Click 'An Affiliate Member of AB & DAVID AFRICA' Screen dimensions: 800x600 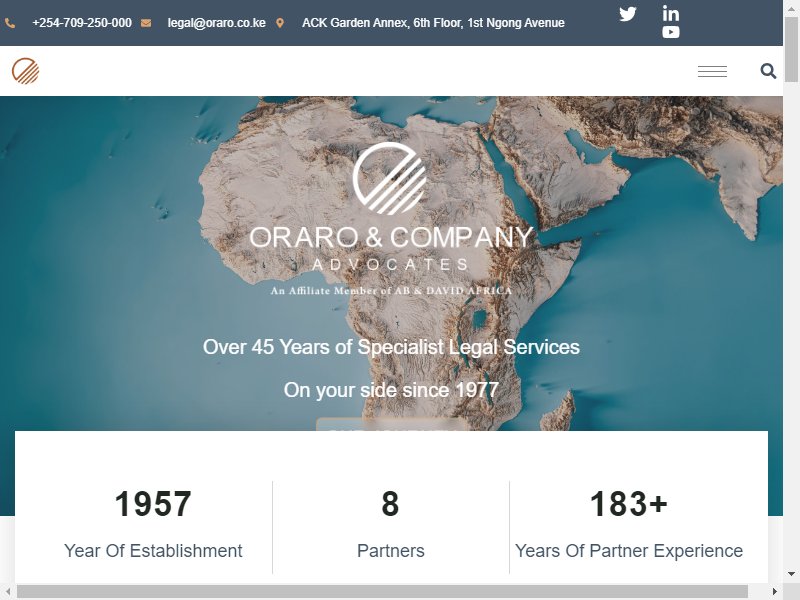pos(391,291)
